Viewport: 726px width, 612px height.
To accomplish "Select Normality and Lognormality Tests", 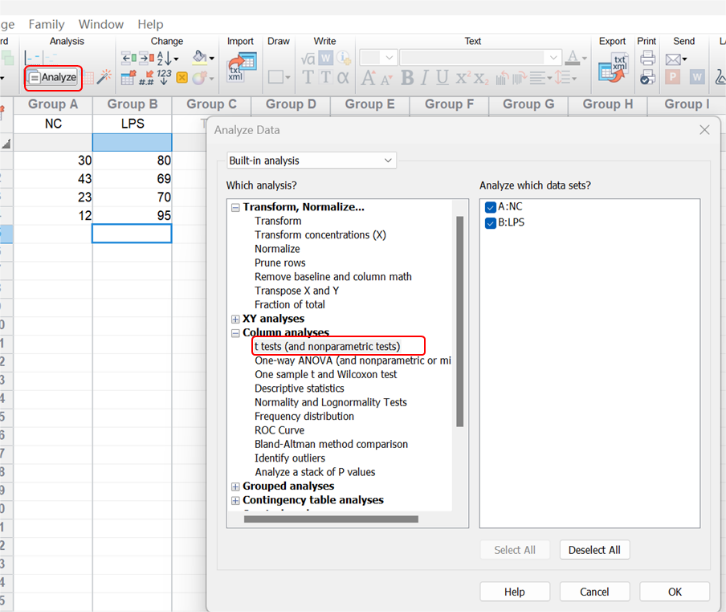I will (331, 402).
